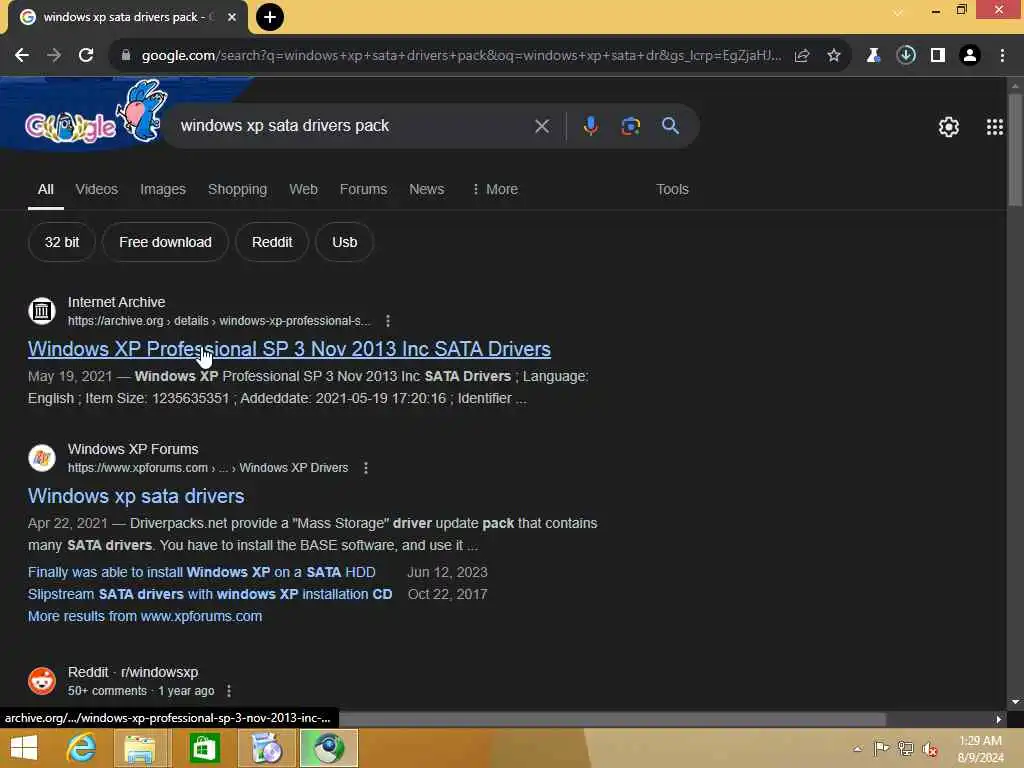Go back to previous page

22,56
